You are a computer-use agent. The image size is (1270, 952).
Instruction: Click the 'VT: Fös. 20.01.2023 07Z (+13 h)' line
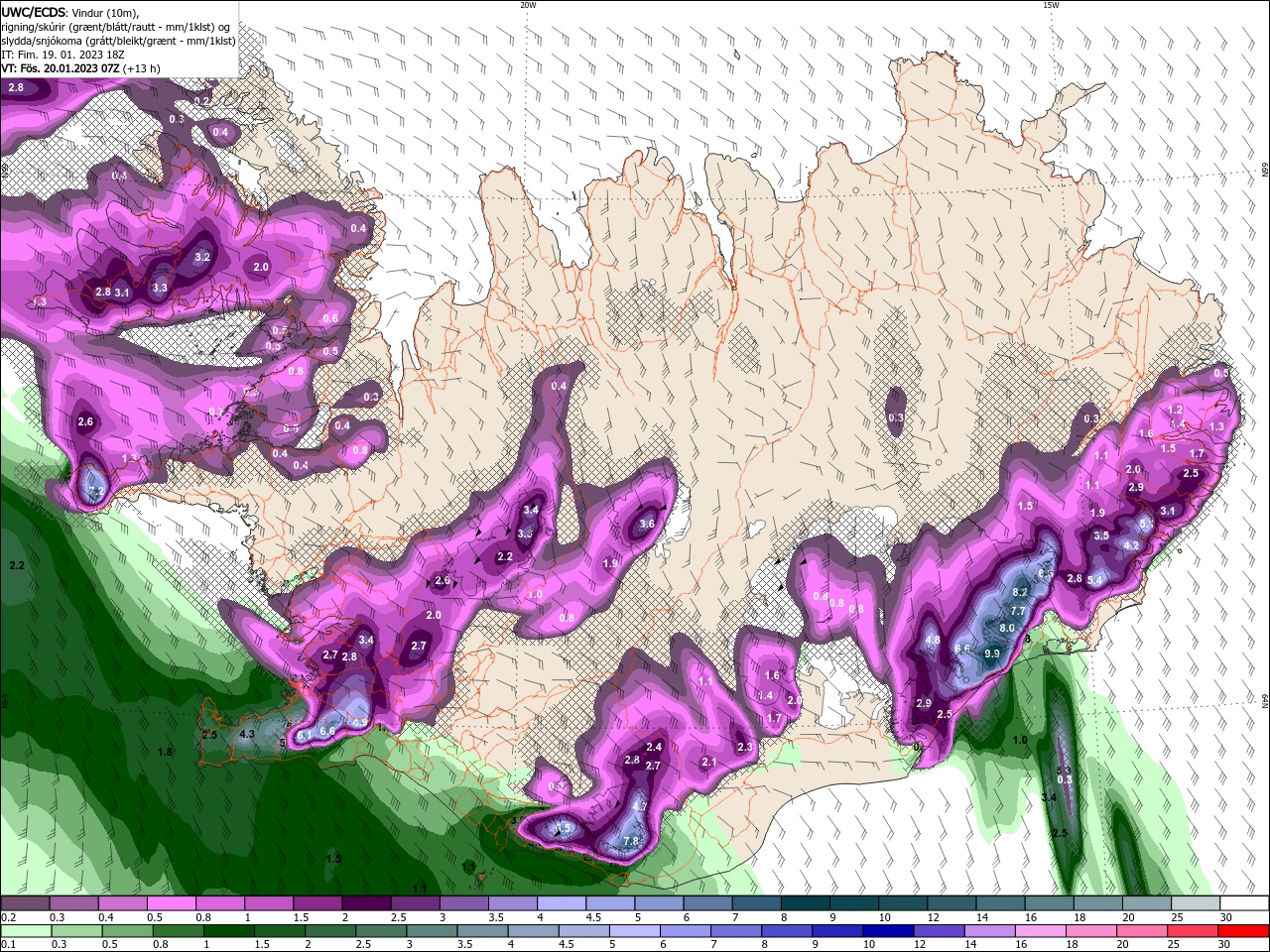coord(80,68)
